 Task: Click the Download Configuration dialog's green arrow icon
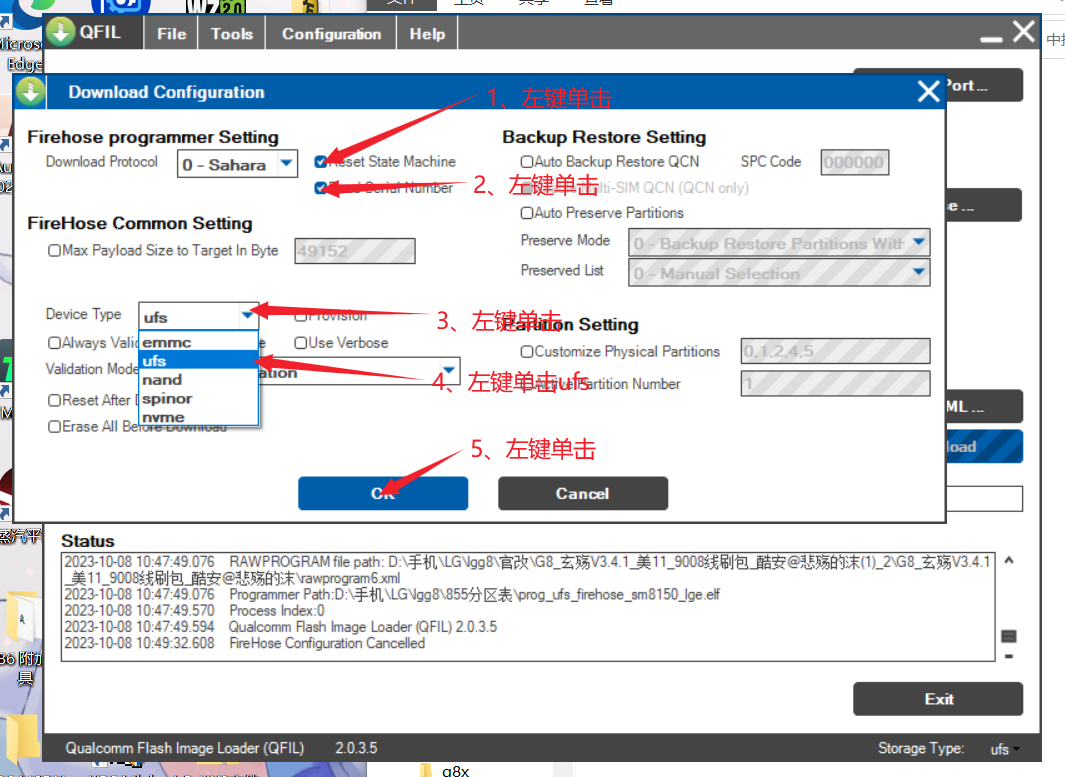(x=31, y=92)
